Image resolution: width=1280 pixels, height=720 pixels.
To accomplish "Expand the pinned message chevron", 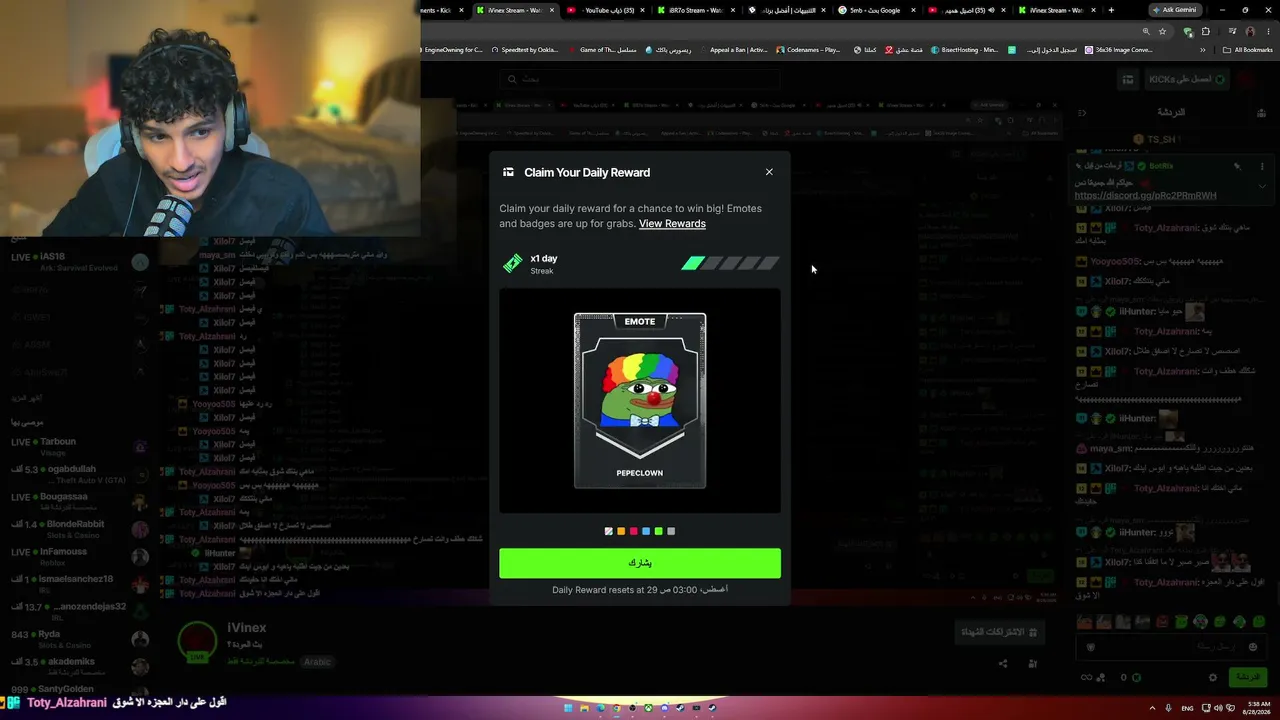I will click(x=1262, y=186).
